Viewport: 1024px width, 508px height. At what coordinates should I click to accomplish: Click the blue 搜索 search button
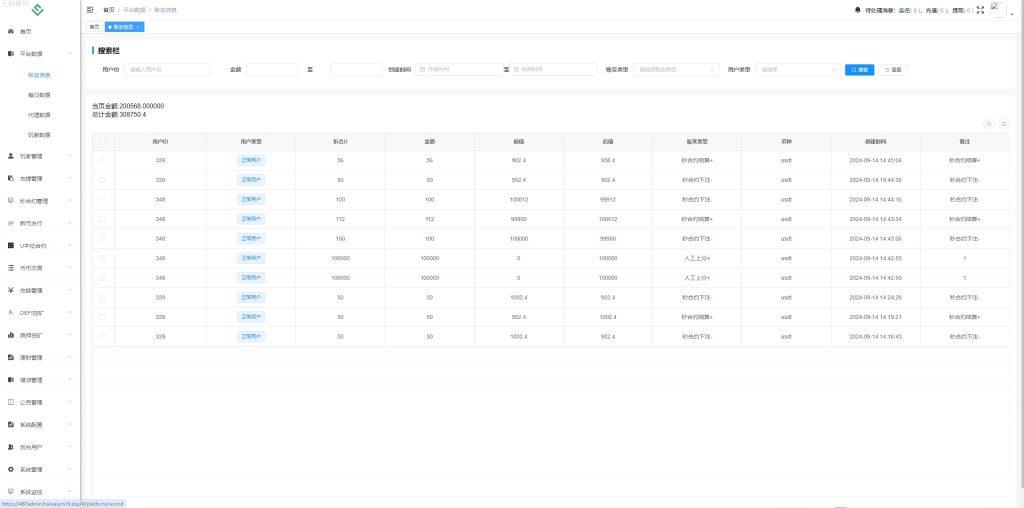[x=859, y=69]
